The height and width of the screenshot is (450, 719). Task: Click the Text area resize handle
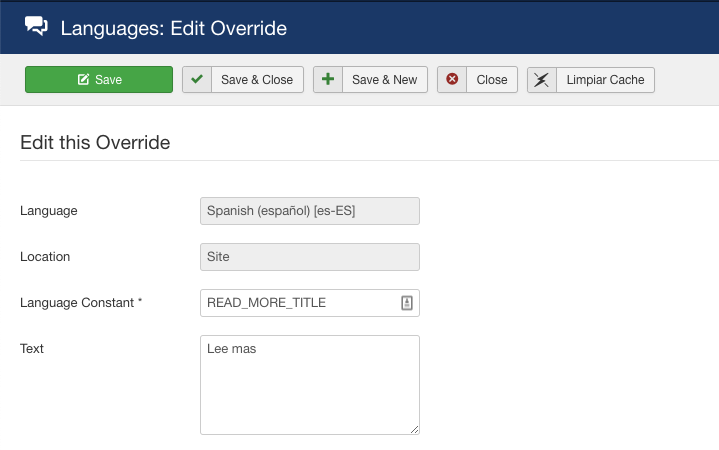pyautogui.click(x=414, y=429)
